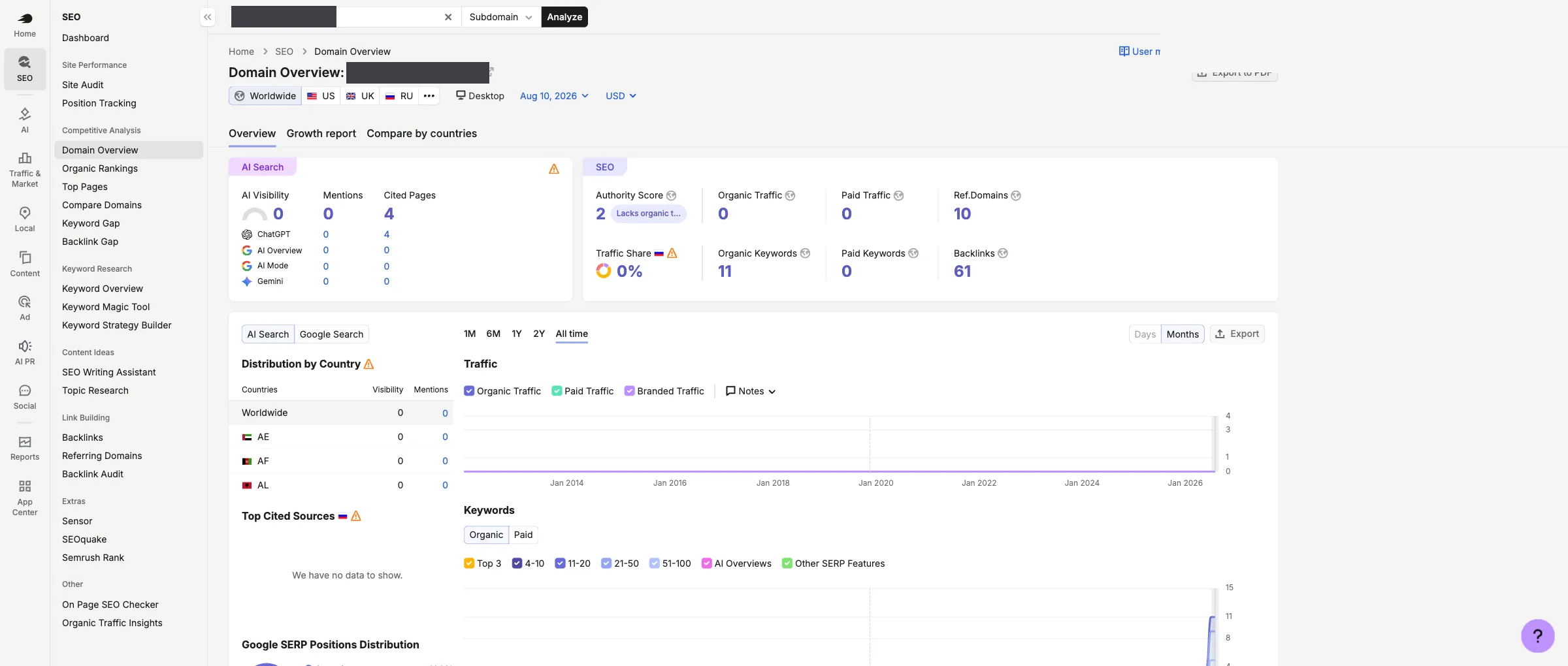
Task: Toggle the Other SERP Features checkbox
Action: 787,563
